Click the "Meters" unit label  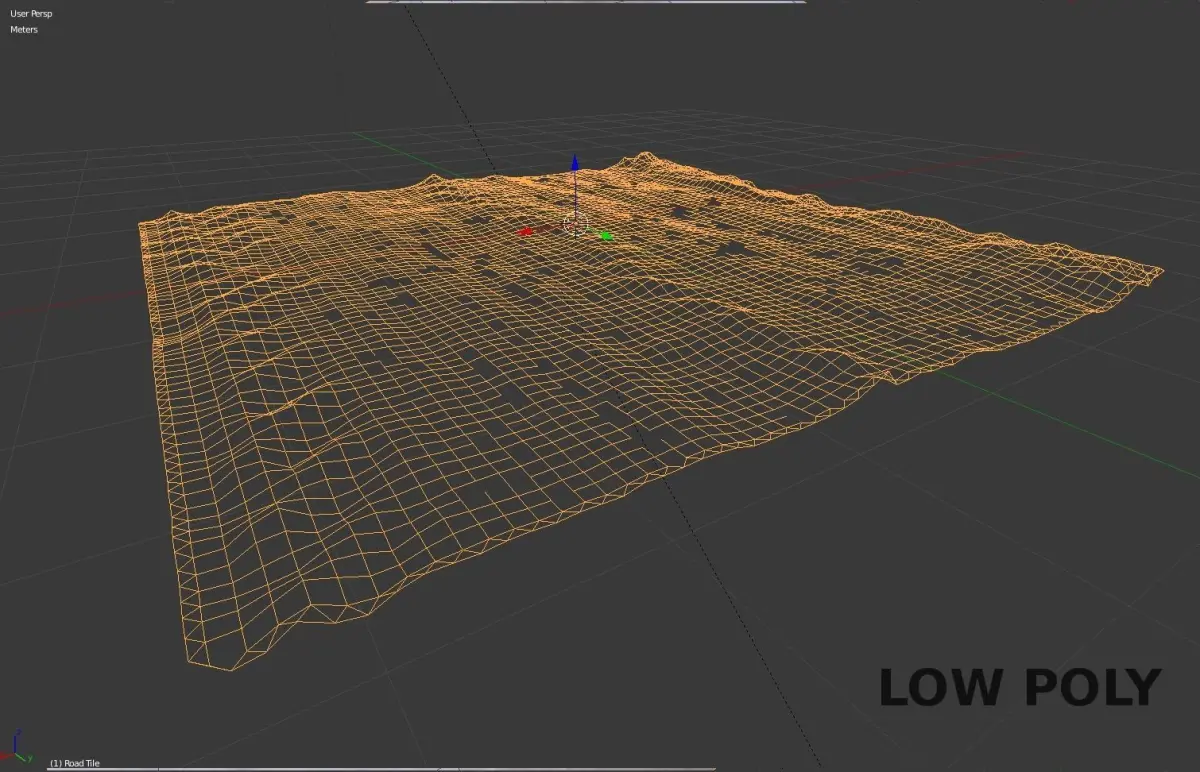25,29
